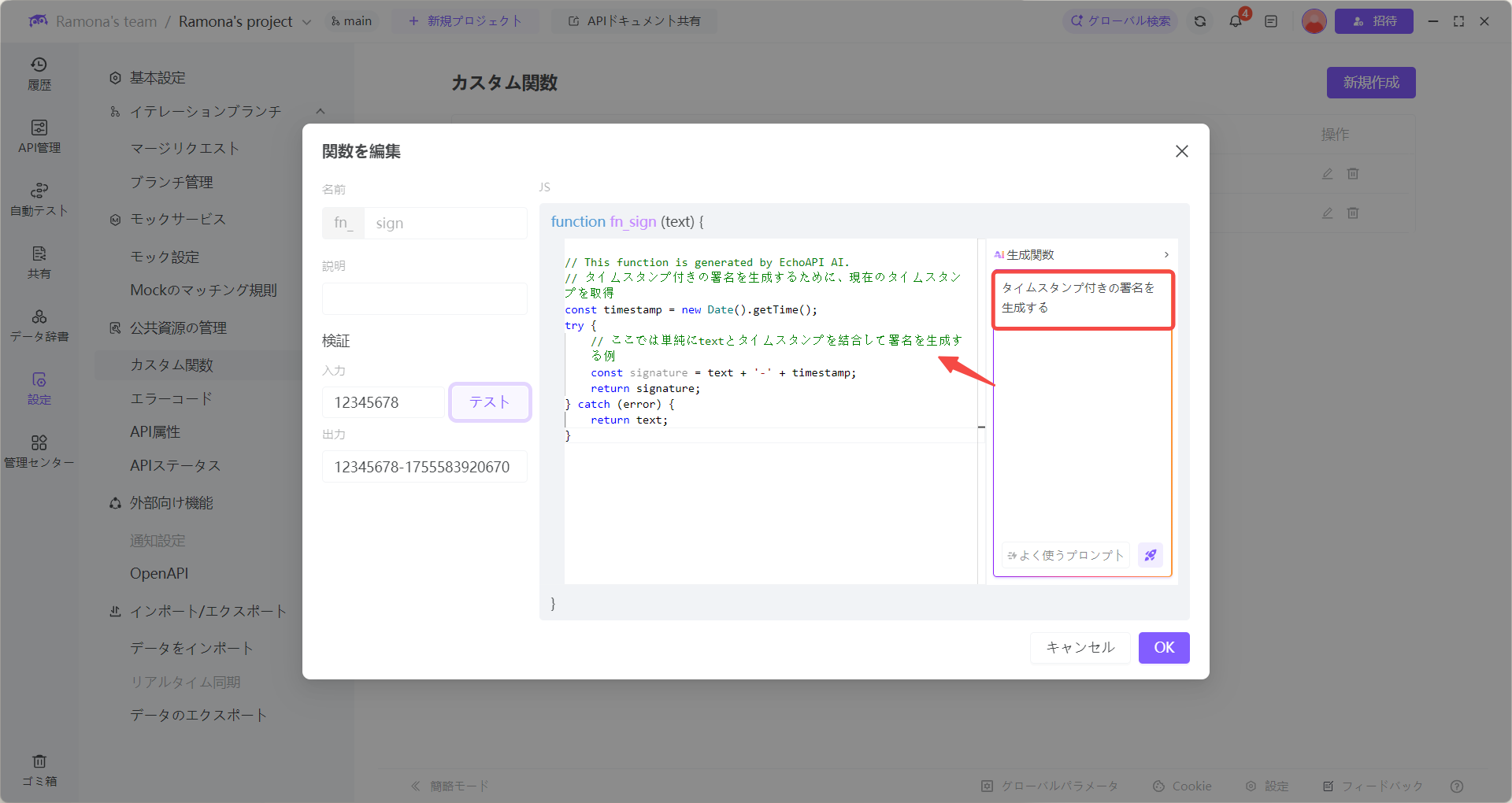Viewport: 1512px width, 803px height.
Task: Select API属性 in settings menu
Action: point(155,432)
